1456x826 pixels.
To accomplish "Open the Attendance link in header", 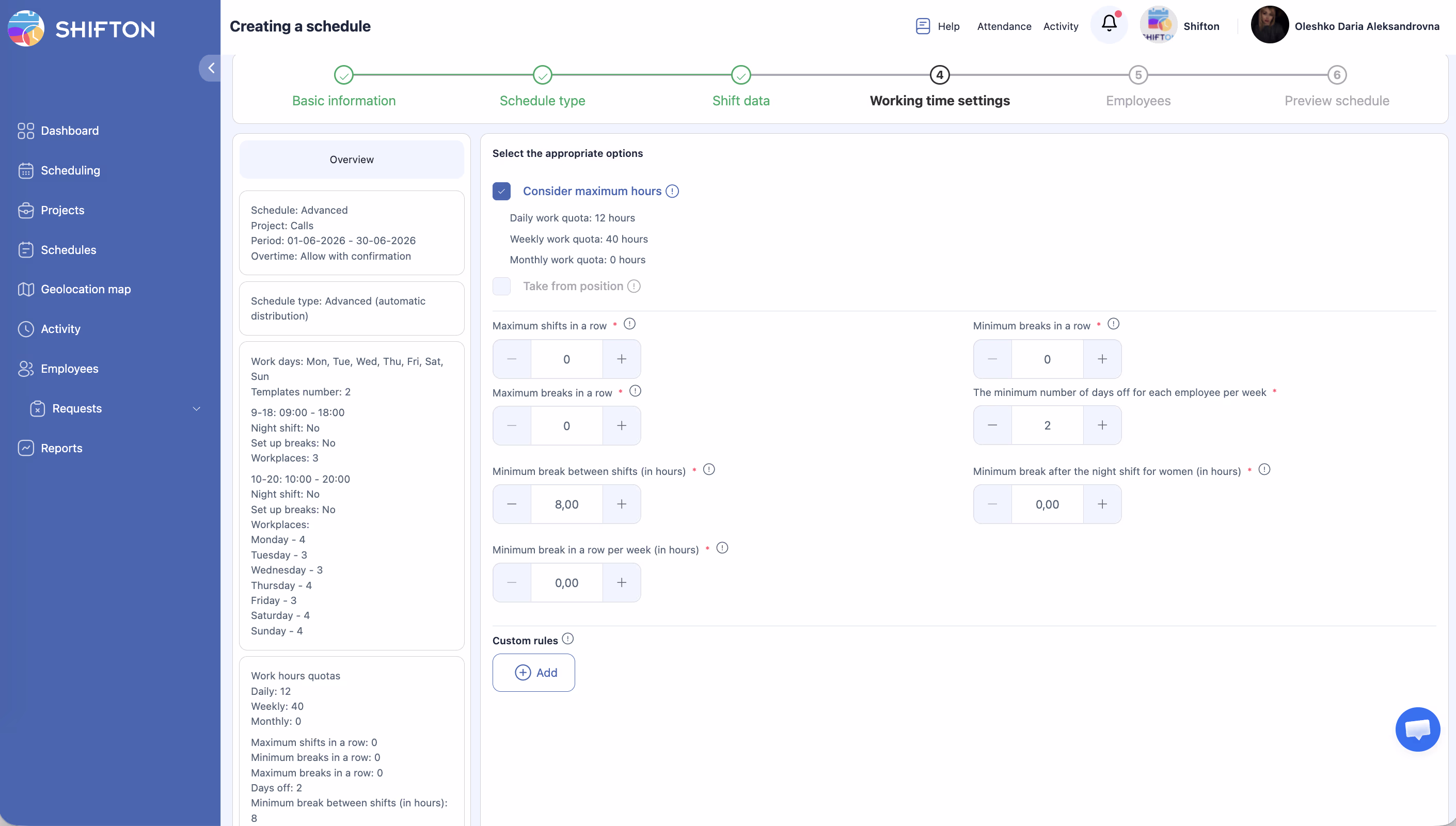I will pyautogui.click(x=1004, y=26).
